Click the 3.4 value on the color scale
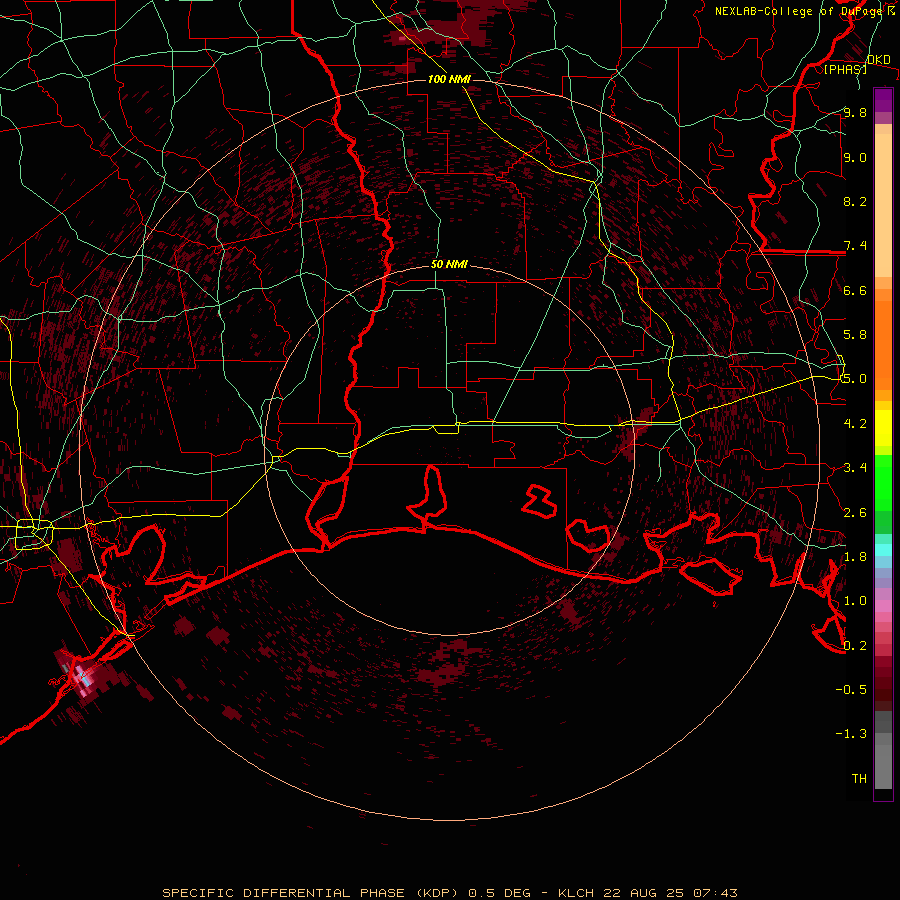The height and width of the screenshot is (900, 900). click(x=855, y=468)
